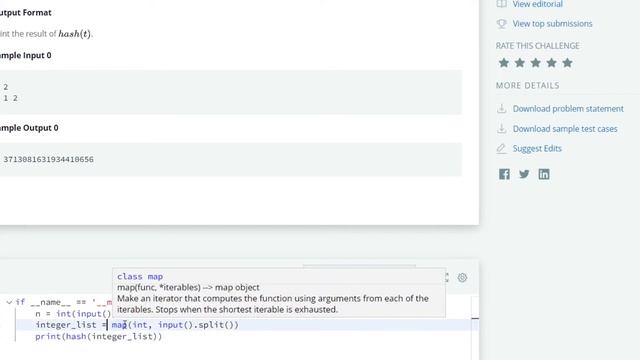Click the download icon beside sample test cases
This screenshot has height=360, width=640.
(x=501, y=129)
